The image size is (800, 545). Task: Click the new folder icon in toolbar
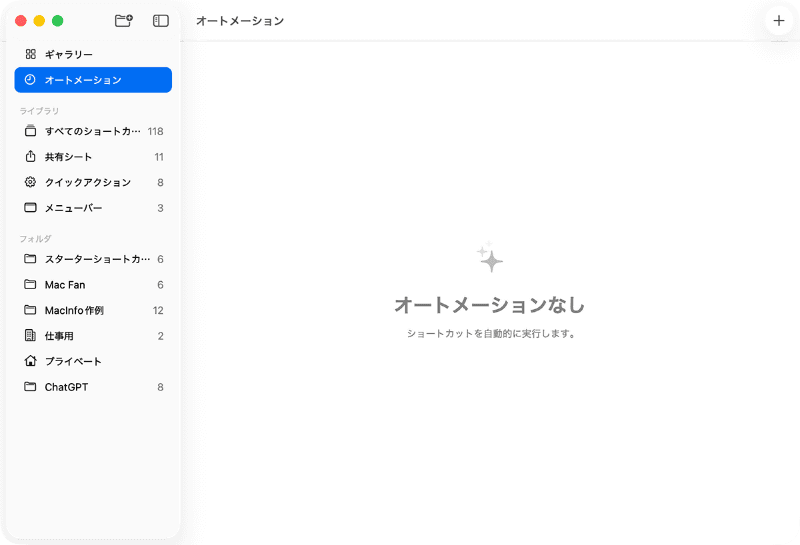(x=123, y=20)
